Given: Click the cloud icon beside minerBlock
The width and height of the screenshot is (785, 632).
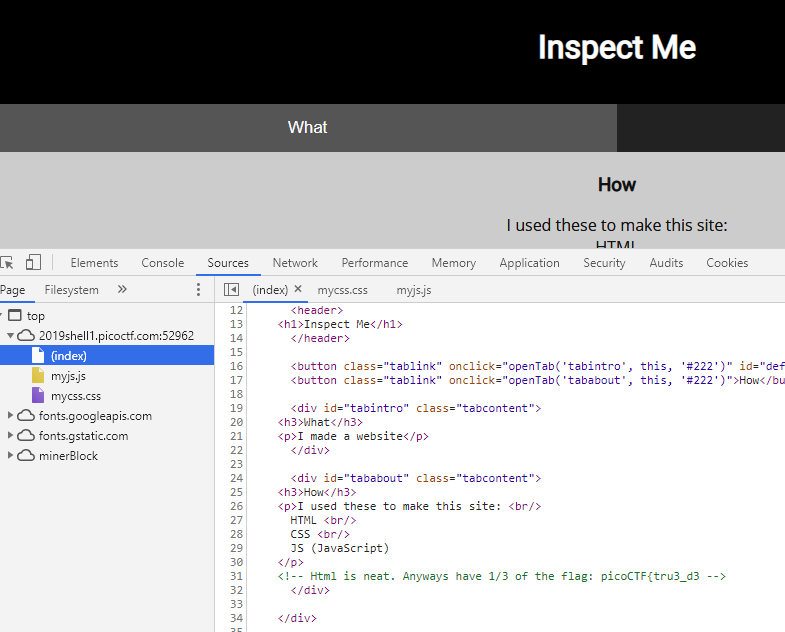Looking at the screenshot, I should pos(26,456).
